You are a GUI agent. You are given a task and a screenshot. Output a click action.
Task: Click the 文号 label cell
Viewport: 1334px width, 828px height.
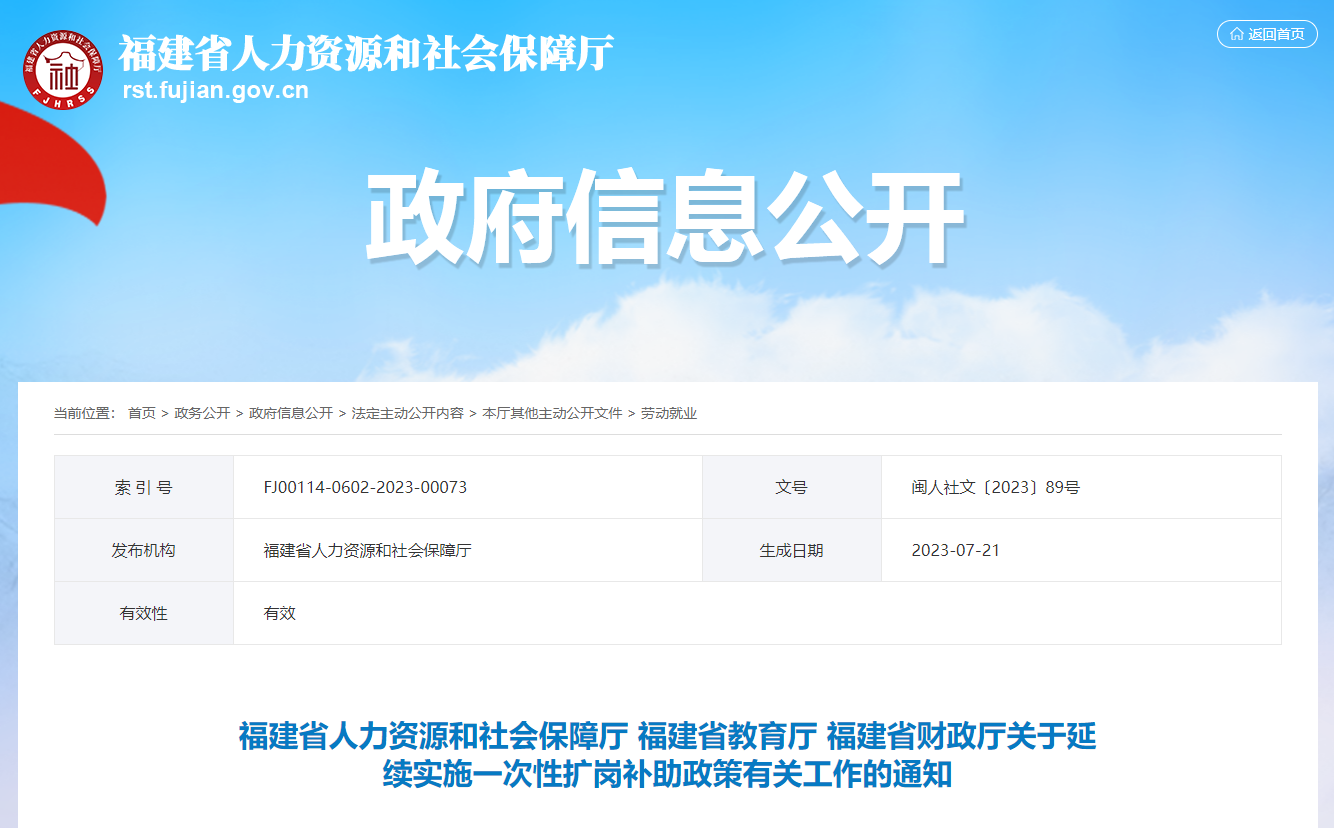point(792,488)
